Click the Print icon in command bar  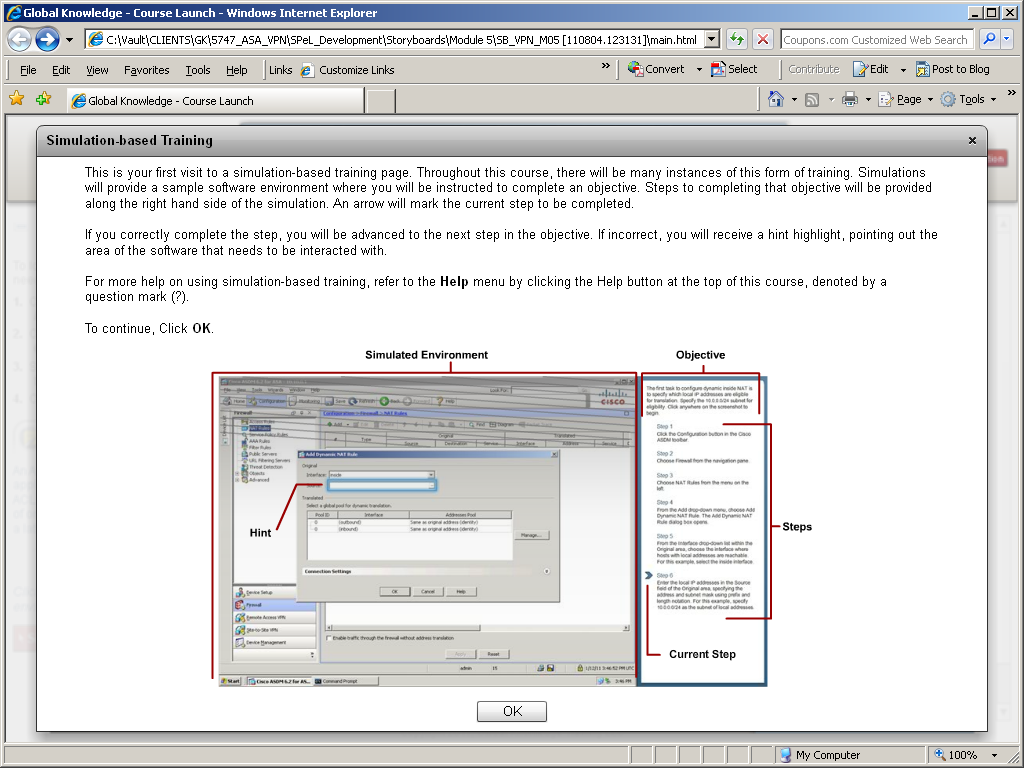[849, 99]
